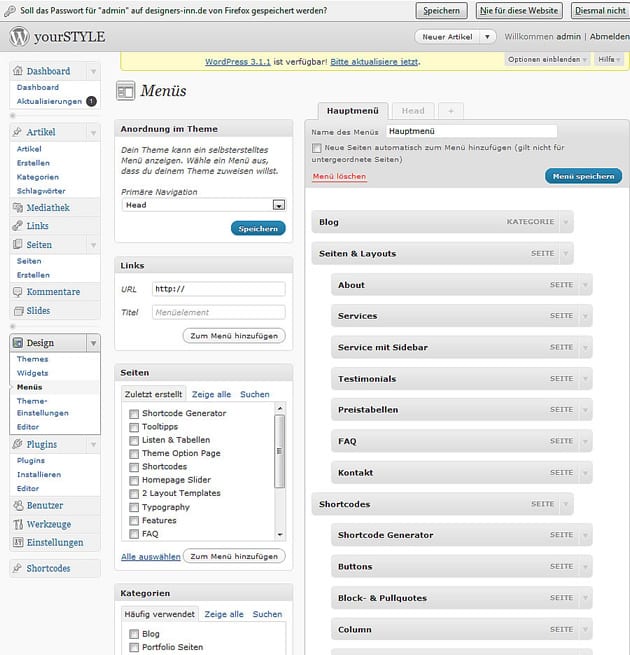Click Bitte aktualisiere jetzt link
Viewport: 630px width, 655px height.
coord(374,62)
